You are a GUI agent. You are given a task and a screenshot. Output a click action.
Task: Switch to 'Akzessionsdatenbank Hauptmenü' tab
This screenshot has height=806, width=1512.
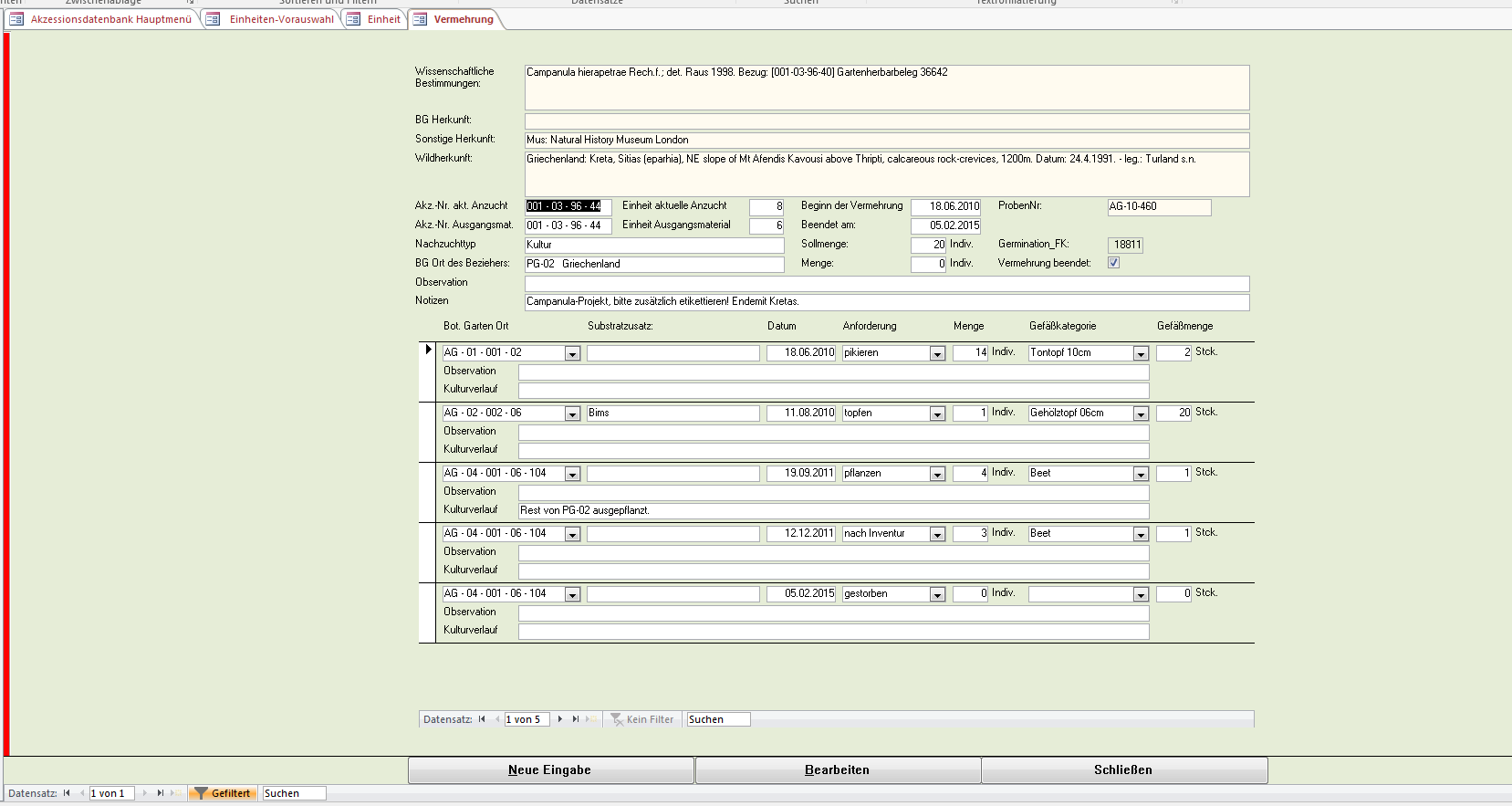[101, 19]
